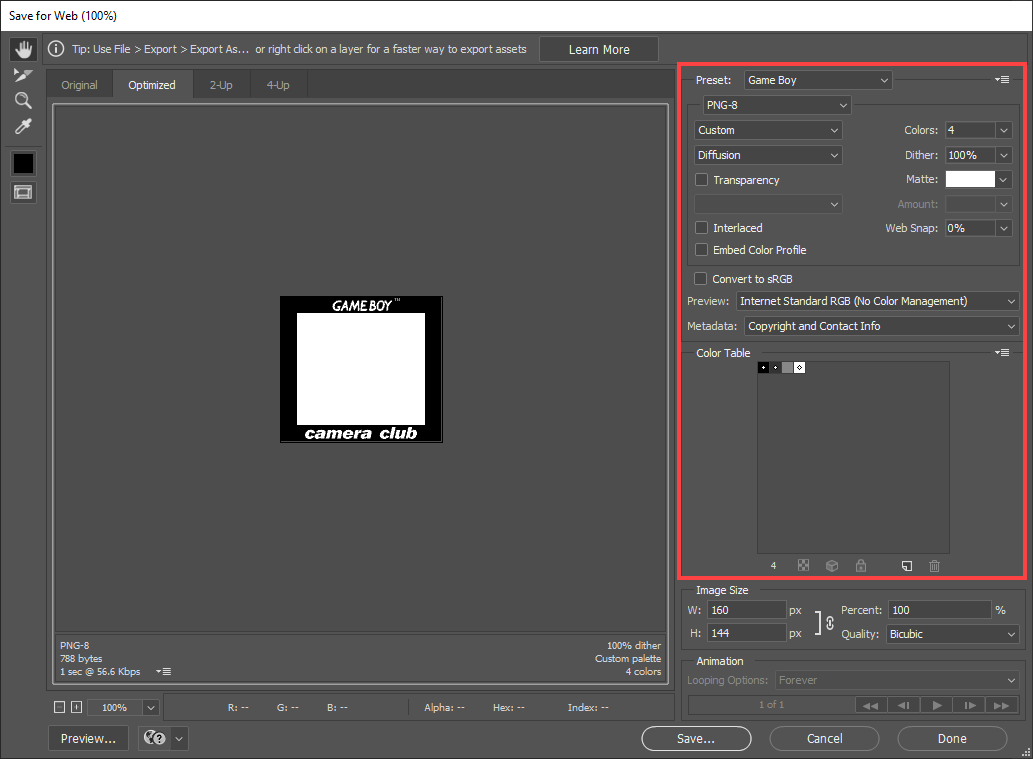
Task: Open the Color Table palette menu icon
Action: [x=1002, y=352]
